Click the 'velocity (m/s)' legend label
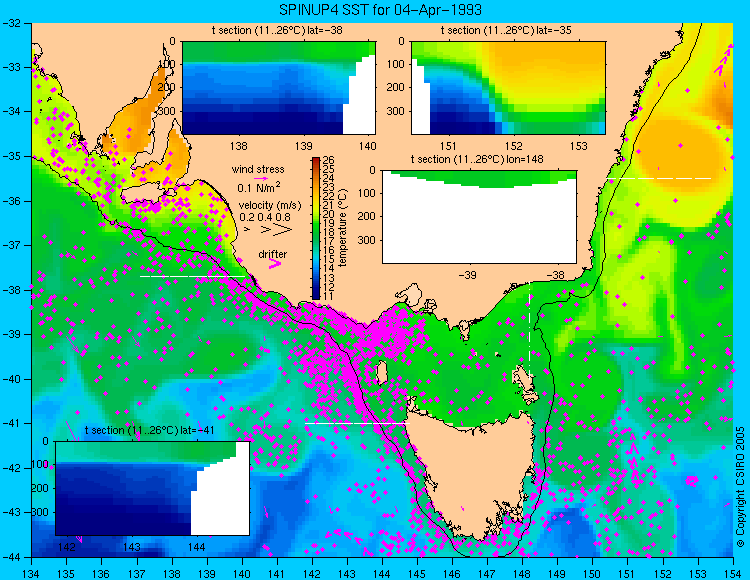This screenshot has width=750, height=580. click(270, 206)
